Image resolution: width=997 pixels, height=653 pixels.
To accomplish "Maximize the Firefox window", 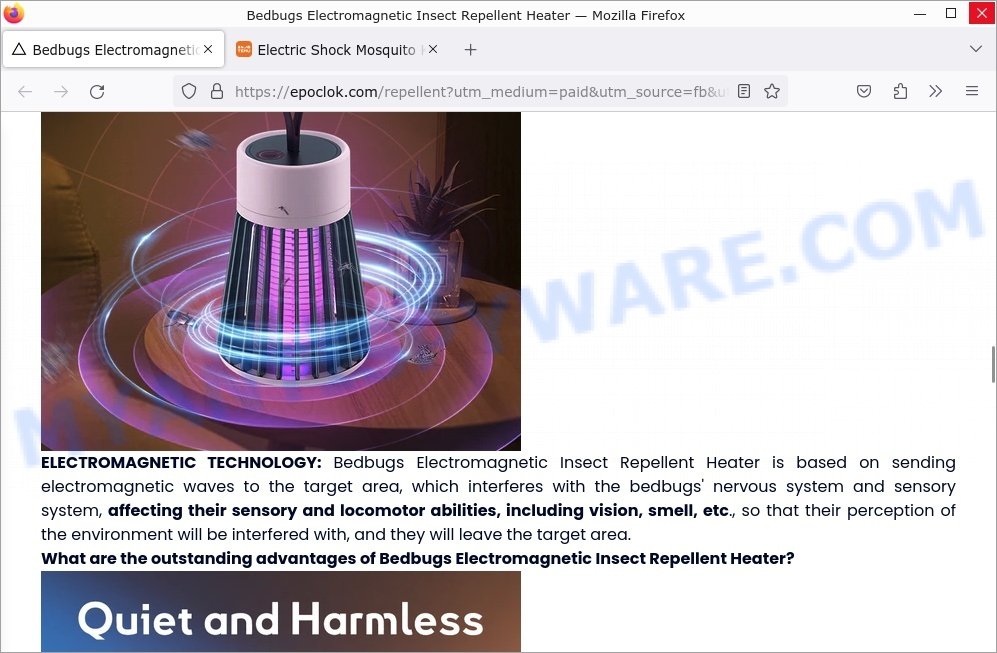I will 951,13.
